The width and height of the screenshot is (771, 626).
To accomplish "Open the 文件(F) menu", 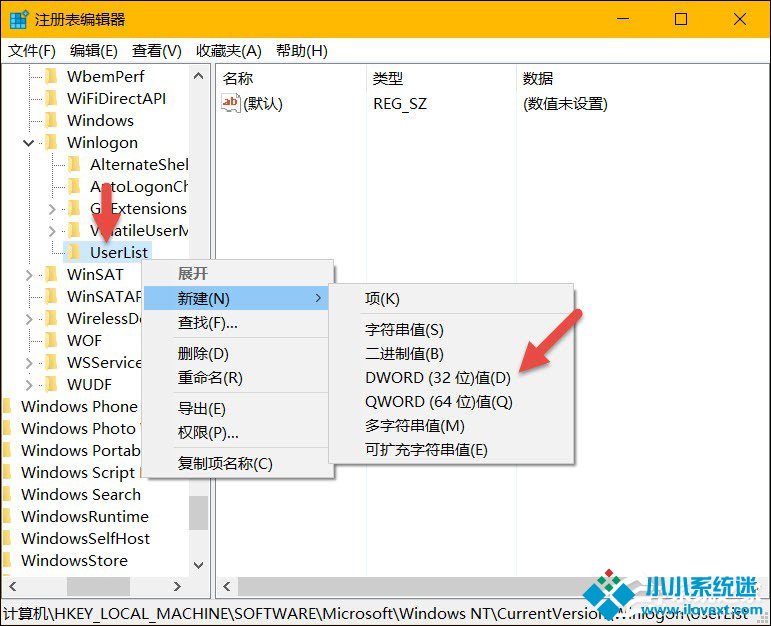I will point(32,51).
